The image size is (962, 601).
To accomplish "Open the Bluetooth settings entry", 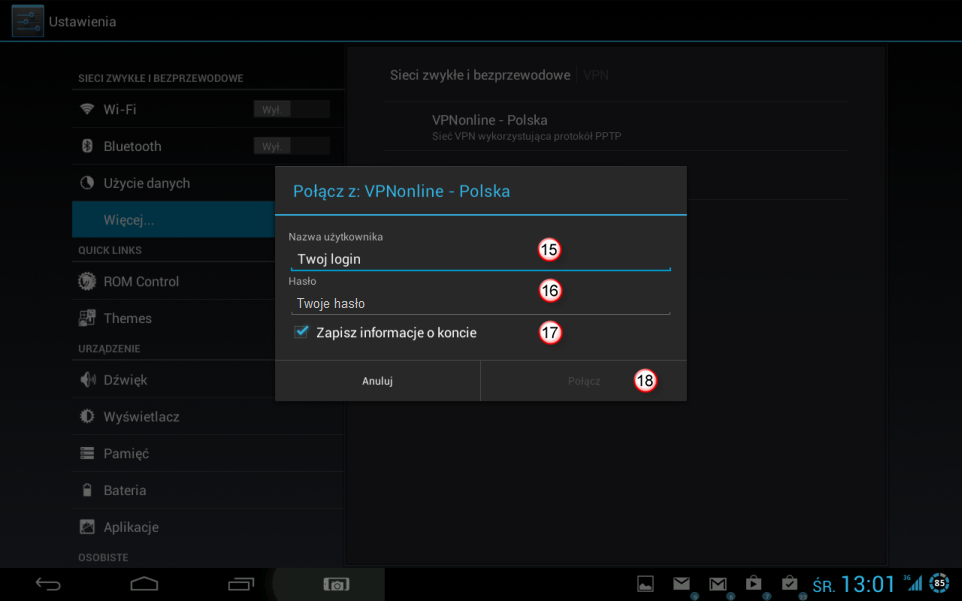I will click(208, 146).
